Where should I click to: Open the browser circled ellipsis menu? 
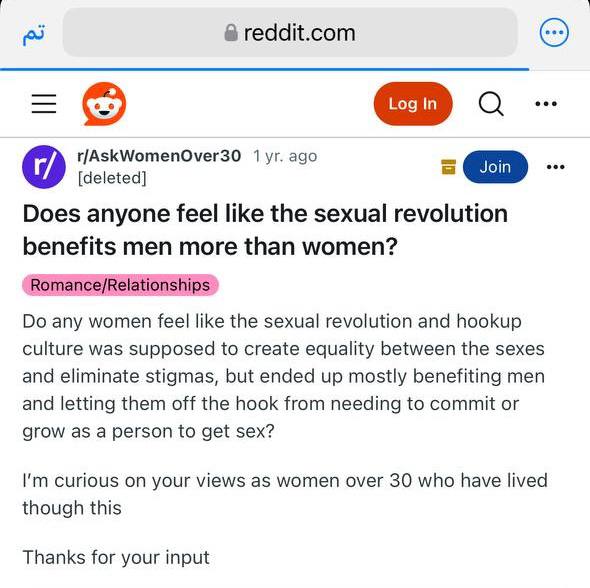coord(554,32)
